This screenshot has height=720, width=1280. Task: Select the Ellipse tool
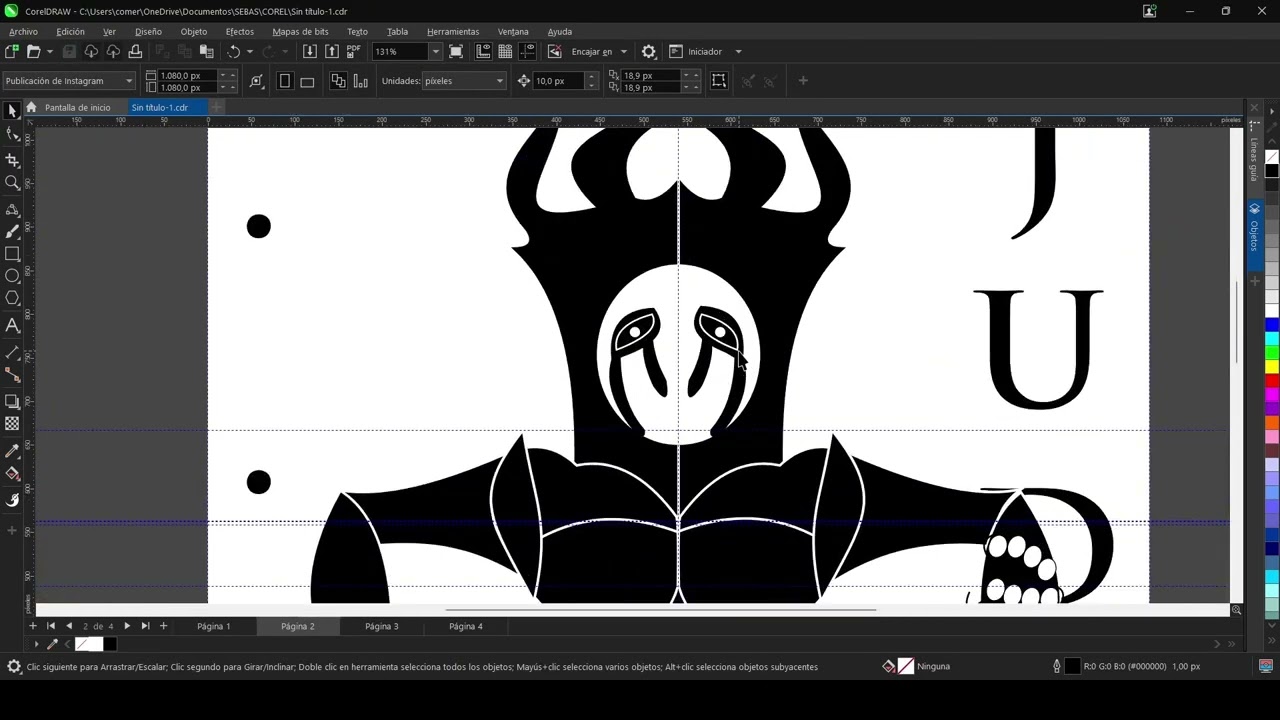click(x=12, y=276)
